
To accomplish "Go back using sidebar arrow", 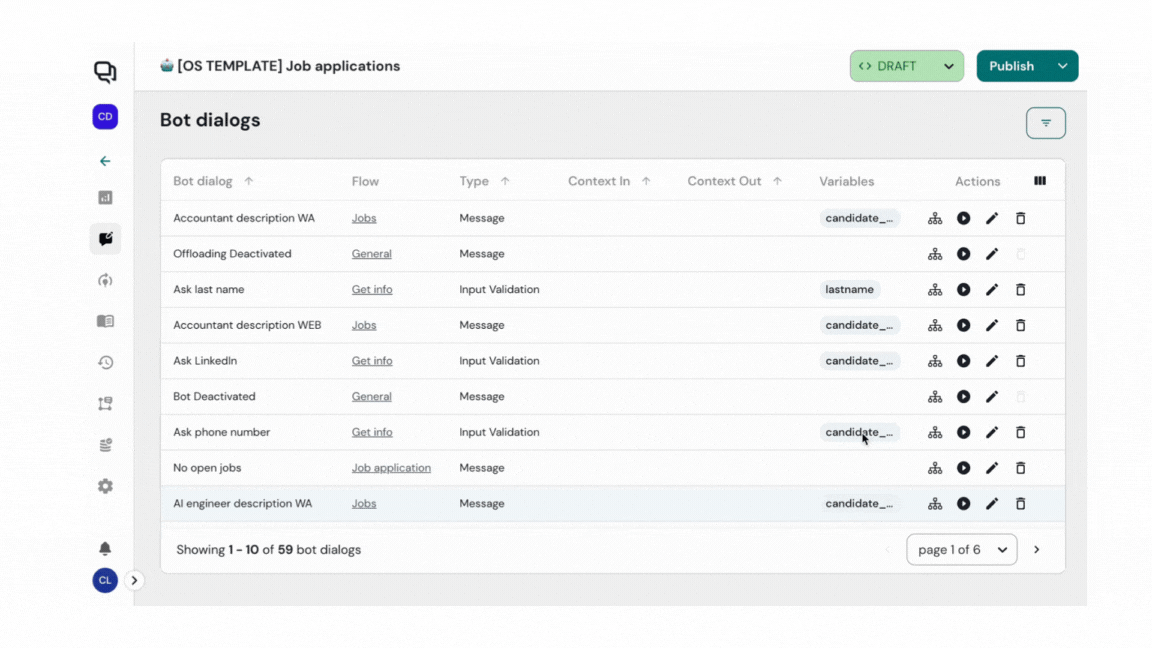I will [x=105, y=161].
